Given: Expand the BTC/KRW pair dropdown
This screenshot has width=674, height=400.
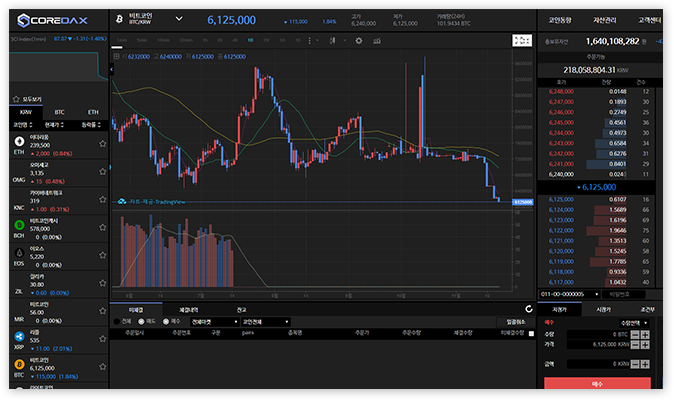Looking at the screenshot, I should pos(178,19).
